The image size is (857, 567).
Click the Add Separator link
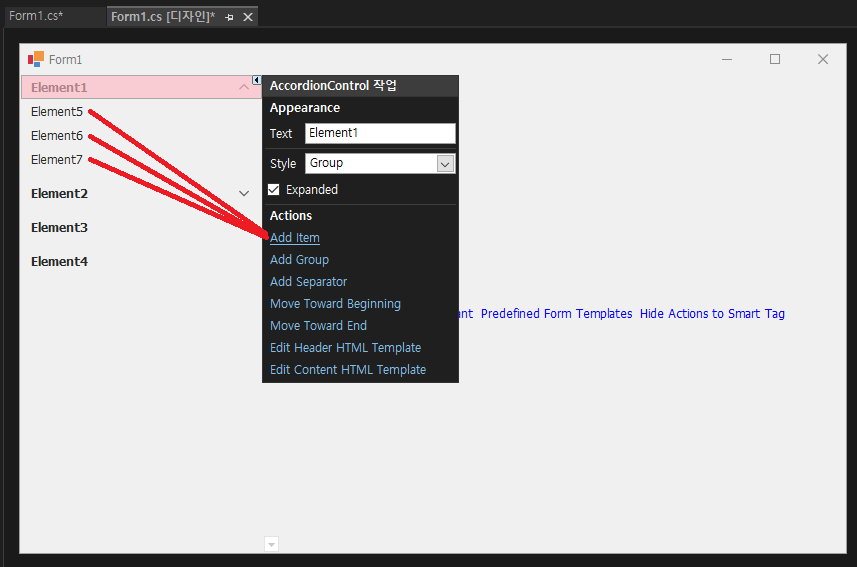[308, 282]
